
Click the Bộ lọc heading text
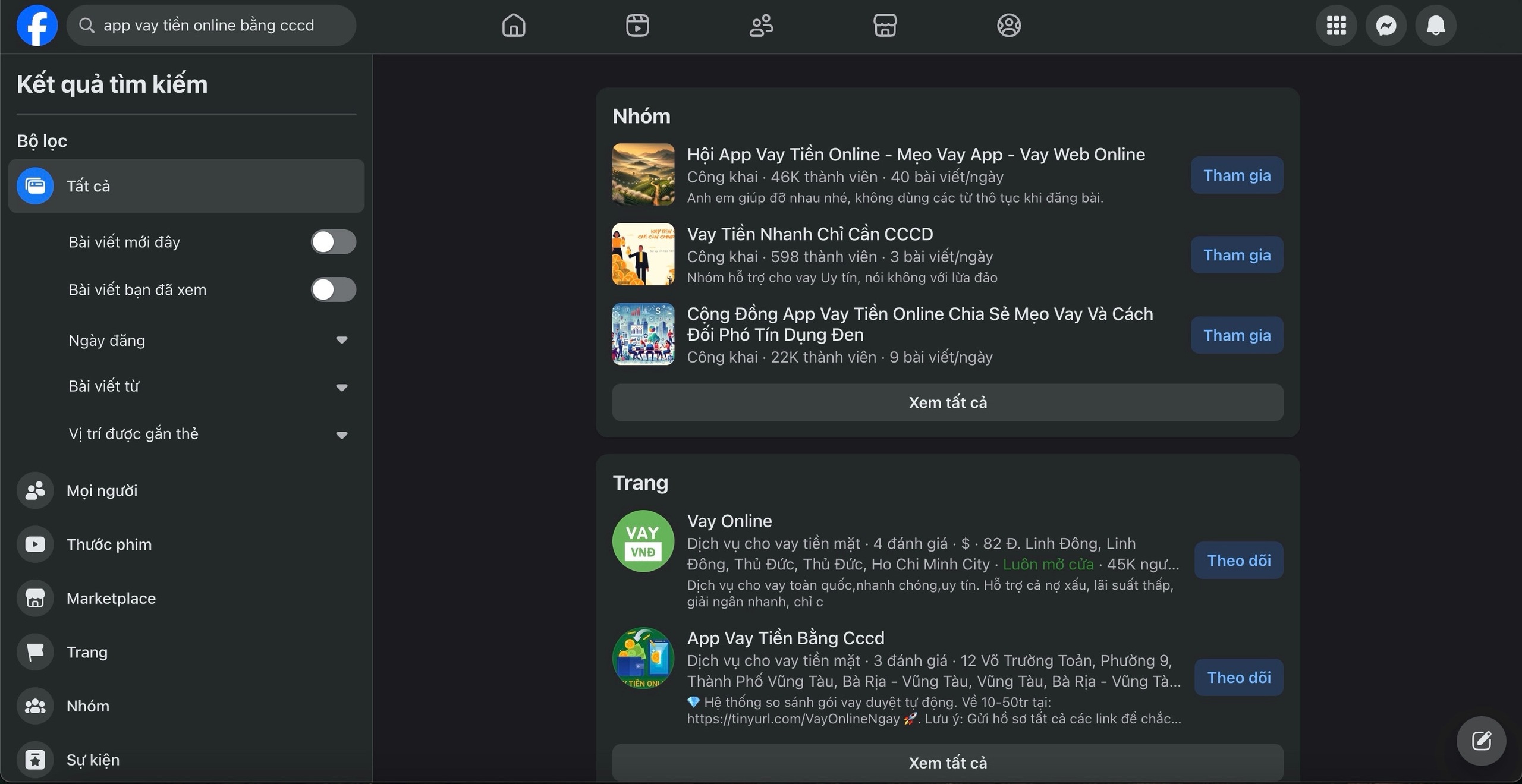tap(42, 141)
